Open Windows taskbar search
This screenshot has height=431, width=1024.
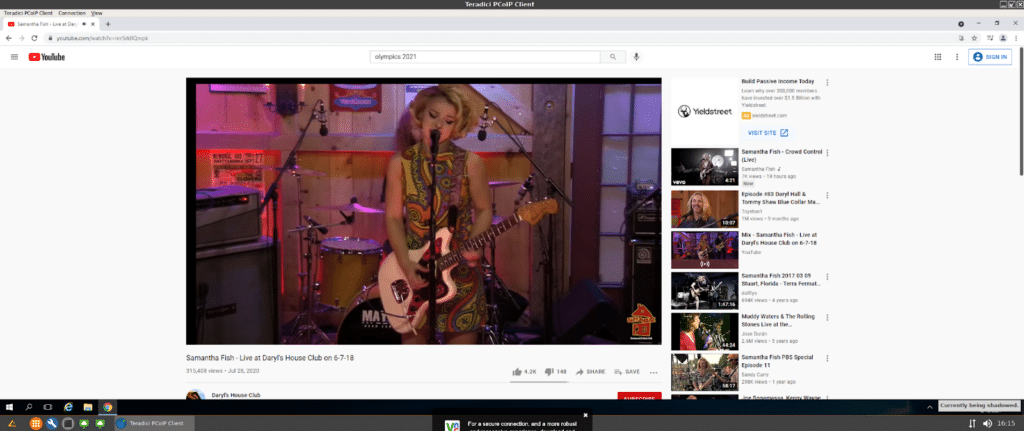point(29,407)
